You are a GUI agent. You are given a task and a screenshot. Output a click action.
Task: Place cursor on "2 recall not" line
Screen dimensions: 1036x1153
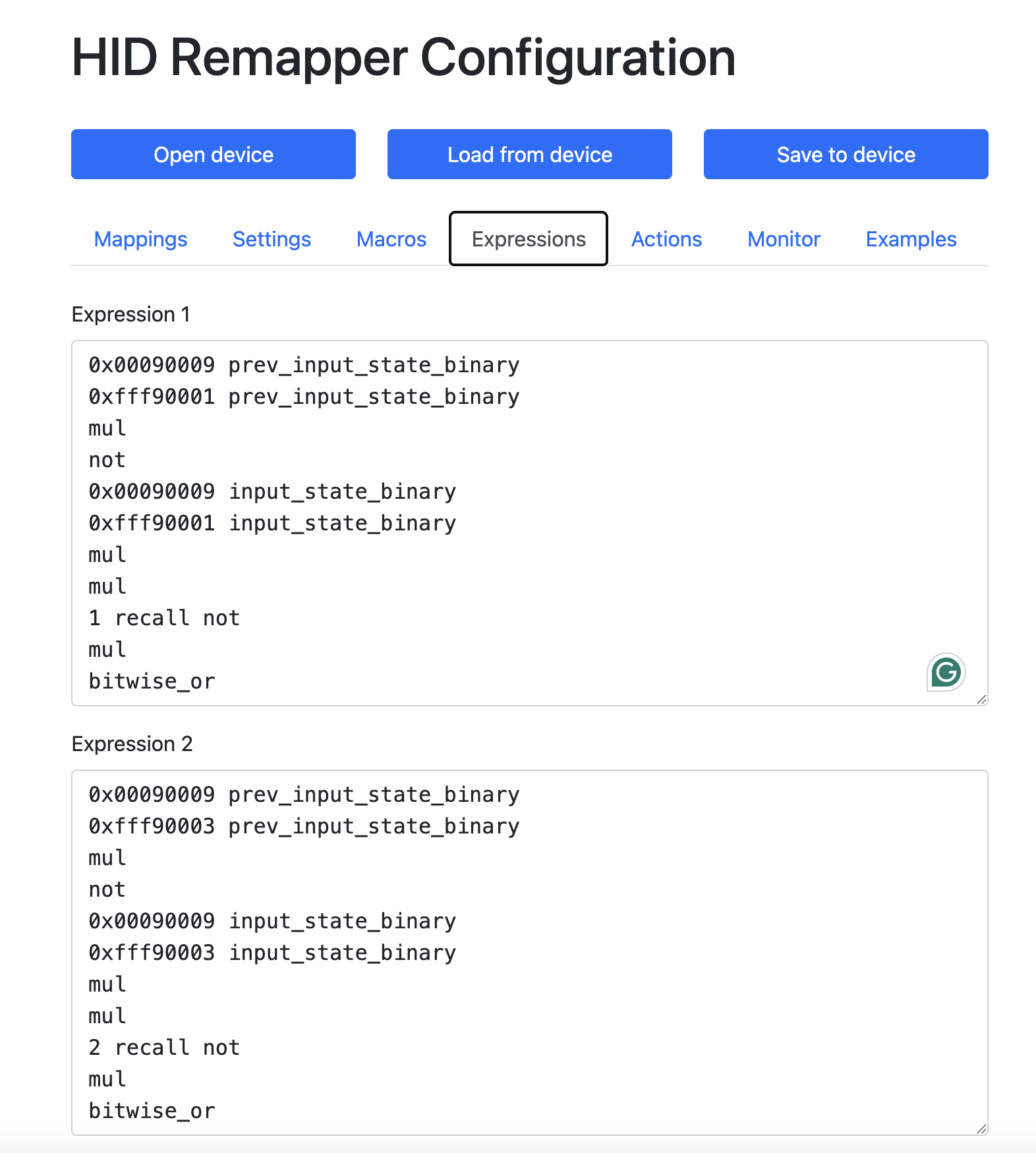pos(164,1048)
